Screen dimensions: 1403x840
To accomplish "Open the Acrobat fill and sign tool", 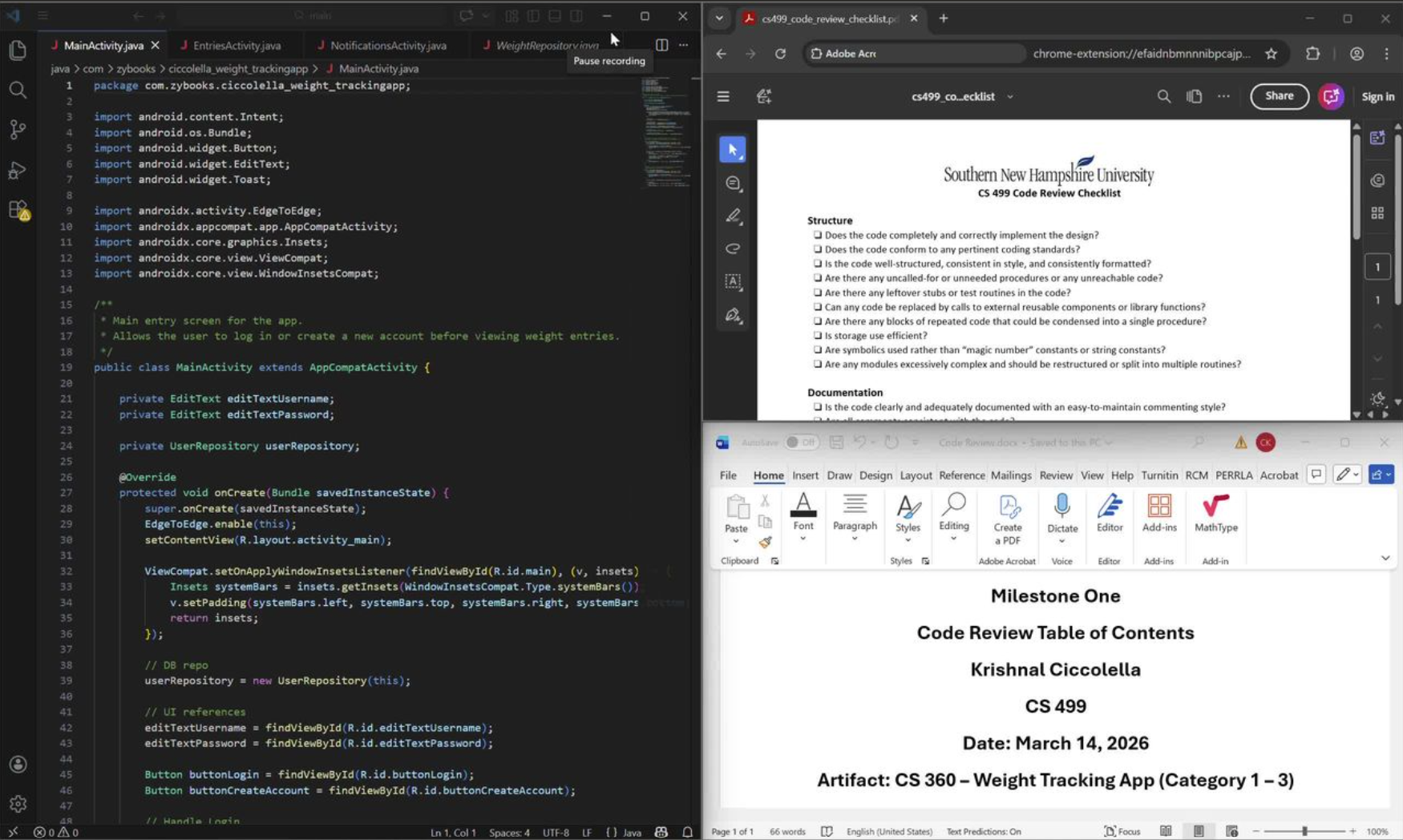I will 733,316.
